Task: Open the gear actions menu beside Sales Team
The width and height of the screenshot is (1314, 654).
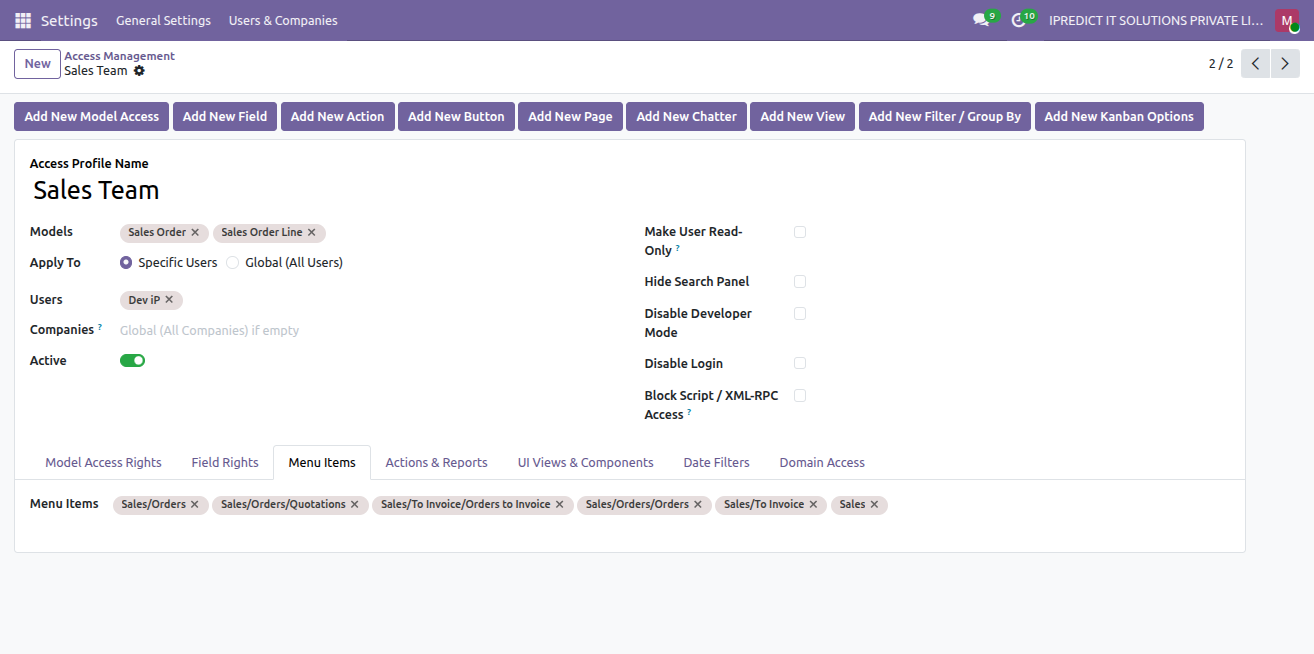Action: (x=139, y=71)
